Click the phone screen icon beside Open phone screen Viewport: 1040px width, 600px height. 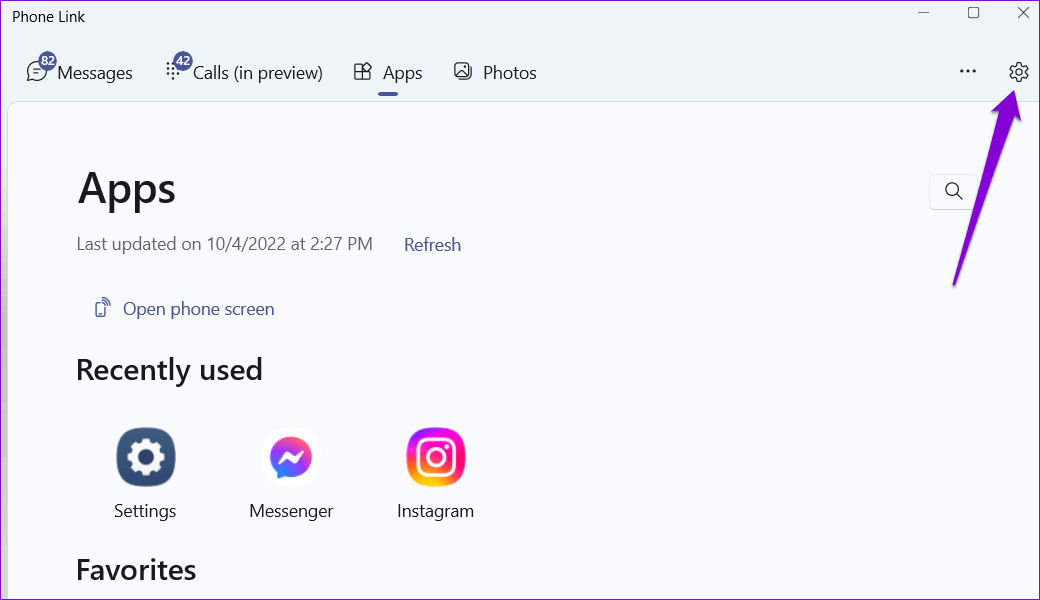[102, 308]
